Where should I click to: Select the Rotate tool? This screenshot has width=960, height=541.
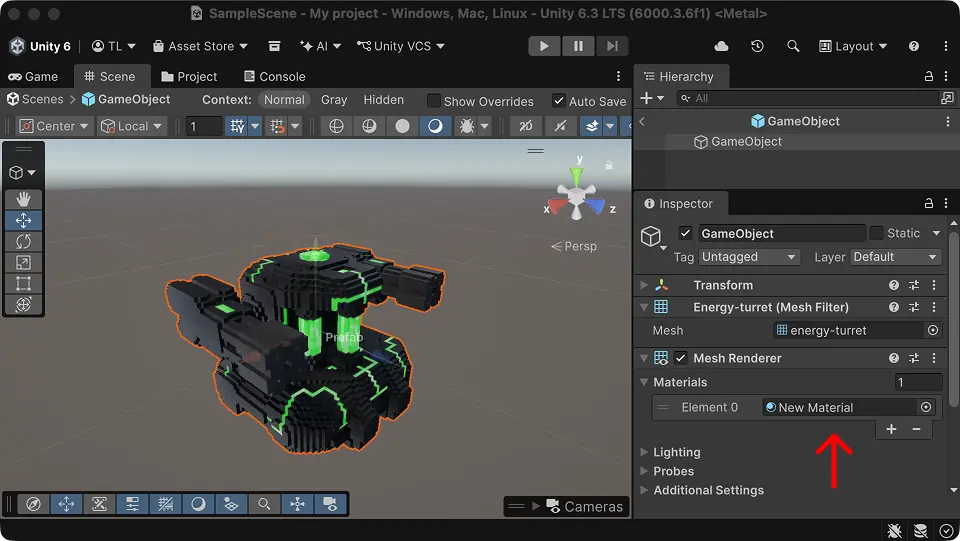click(x=24, y=241)
